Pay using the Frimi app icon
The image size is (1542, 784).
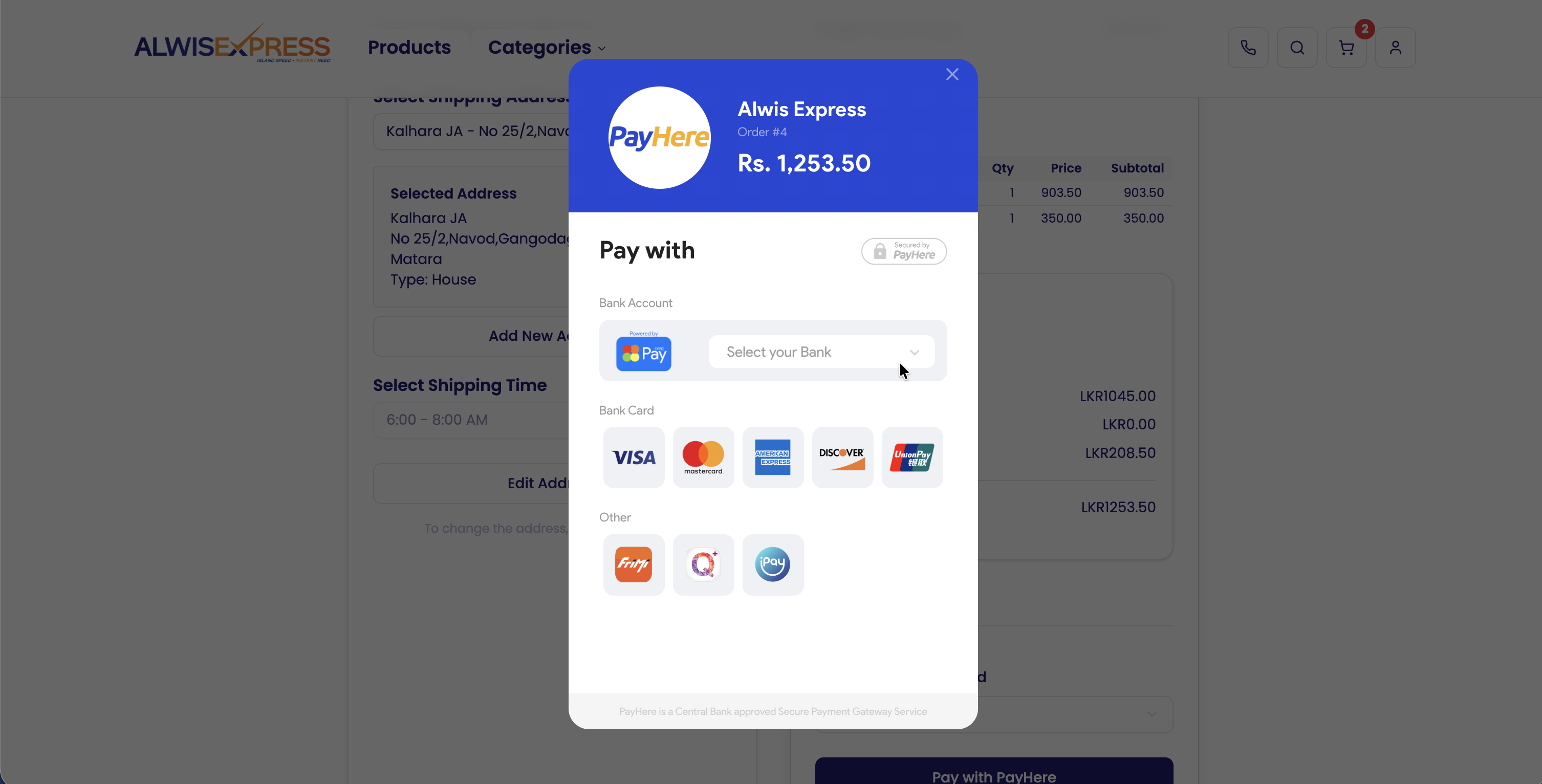pos(633,564)
